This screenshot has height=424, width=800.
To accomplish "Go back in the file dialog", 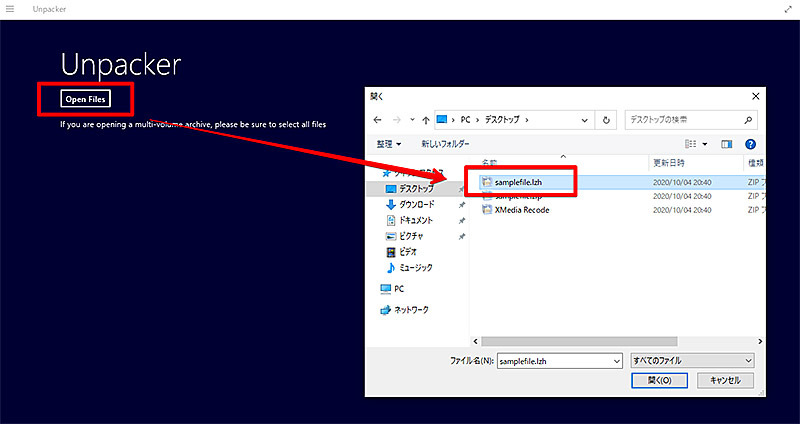I will pos(377,120).
